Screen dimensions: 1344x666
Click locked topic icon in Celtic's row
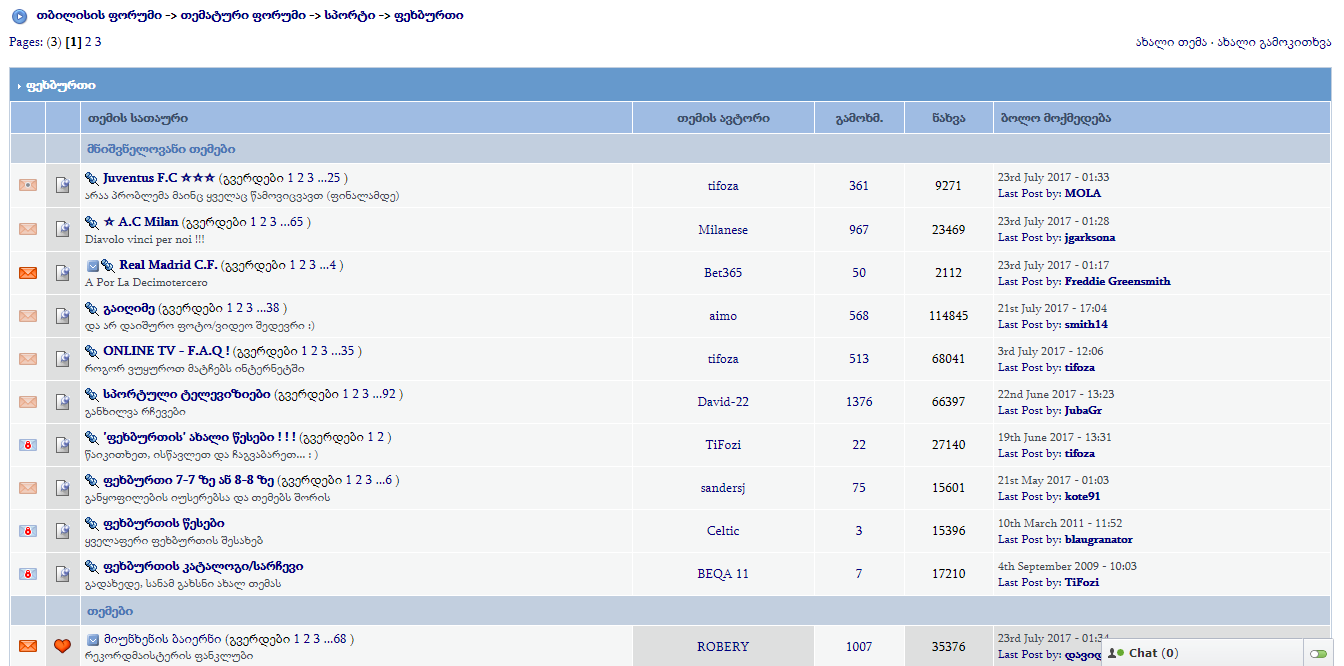(28, 531)
